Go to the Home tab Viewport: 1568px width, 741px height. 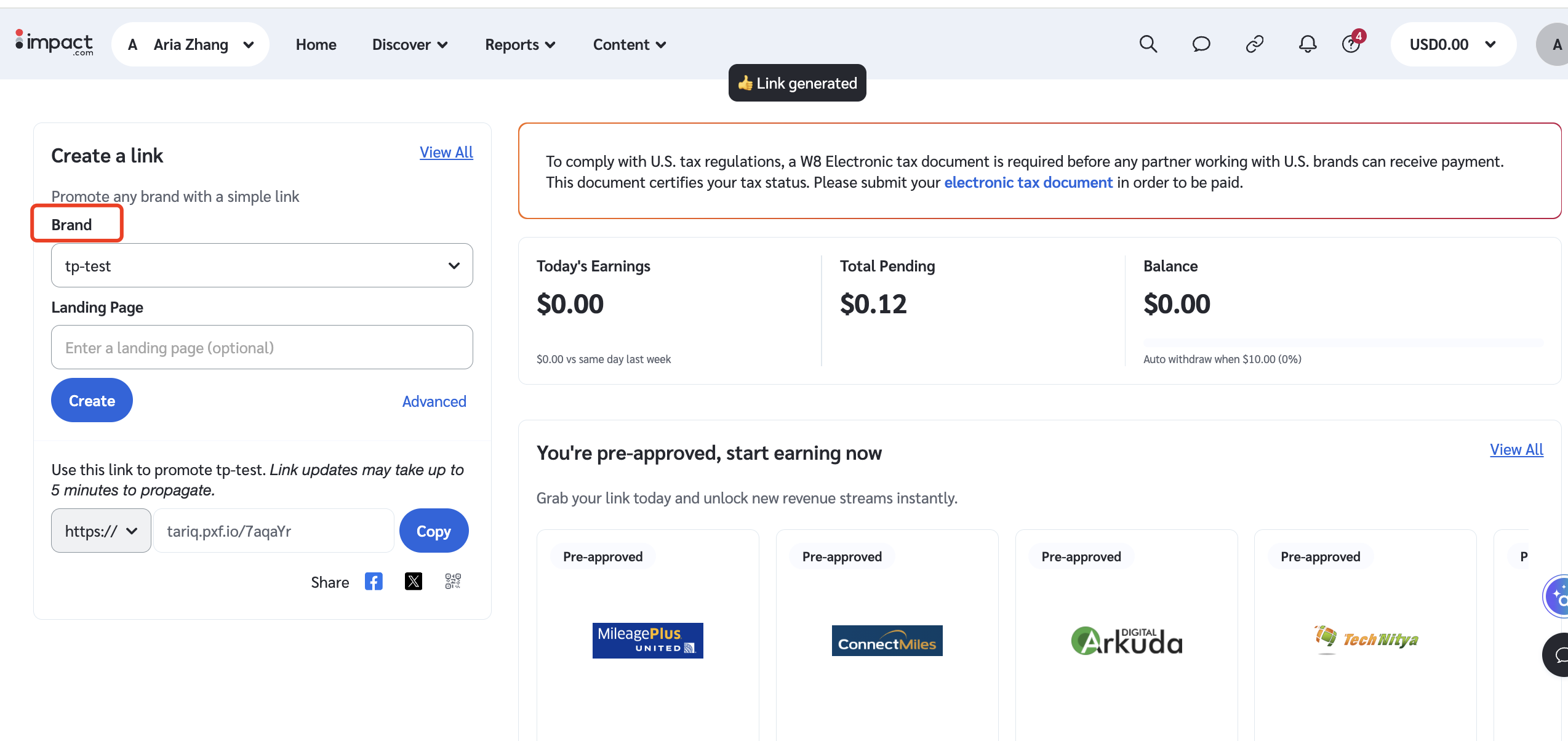(x=316, y=45)
